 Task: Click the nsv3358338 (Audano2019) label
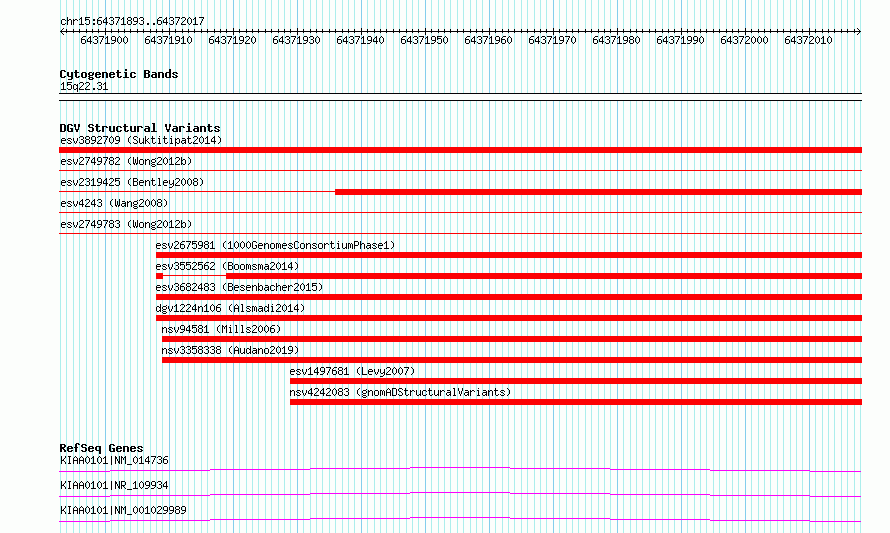(x=230, y=350)
